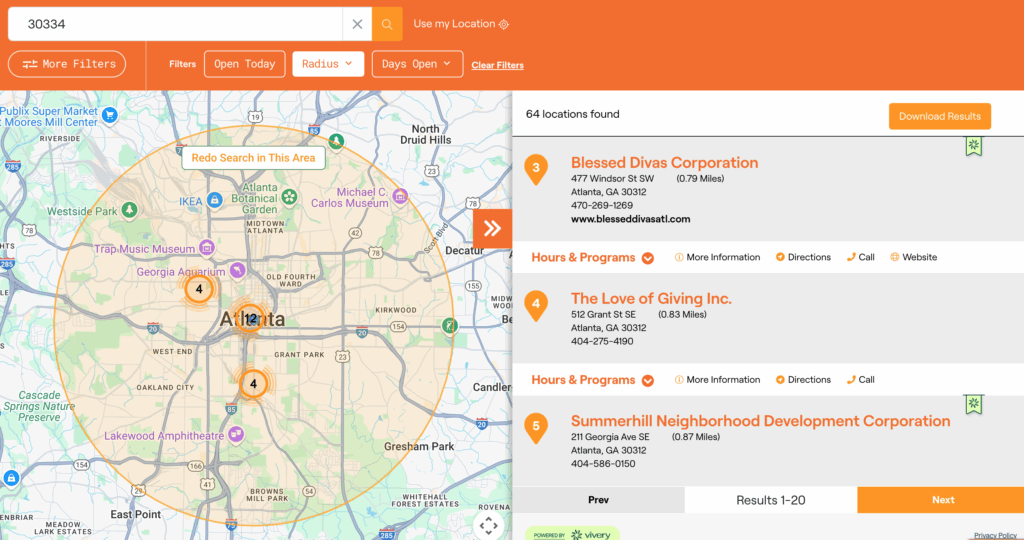
Task: Open Website link for Blessed Divas
Action: [913, 257]
